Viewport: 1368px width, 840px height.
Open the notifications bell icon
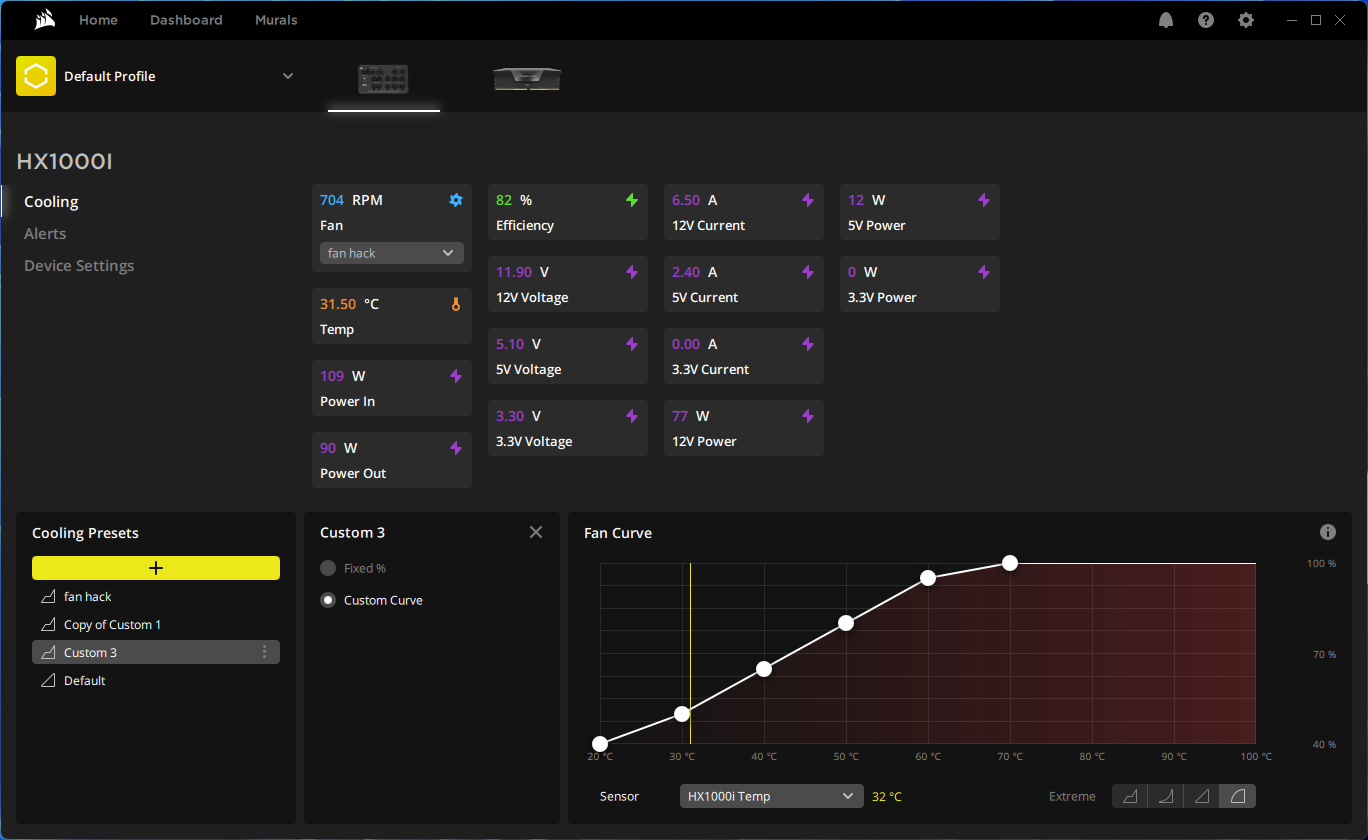[1166, 20]
